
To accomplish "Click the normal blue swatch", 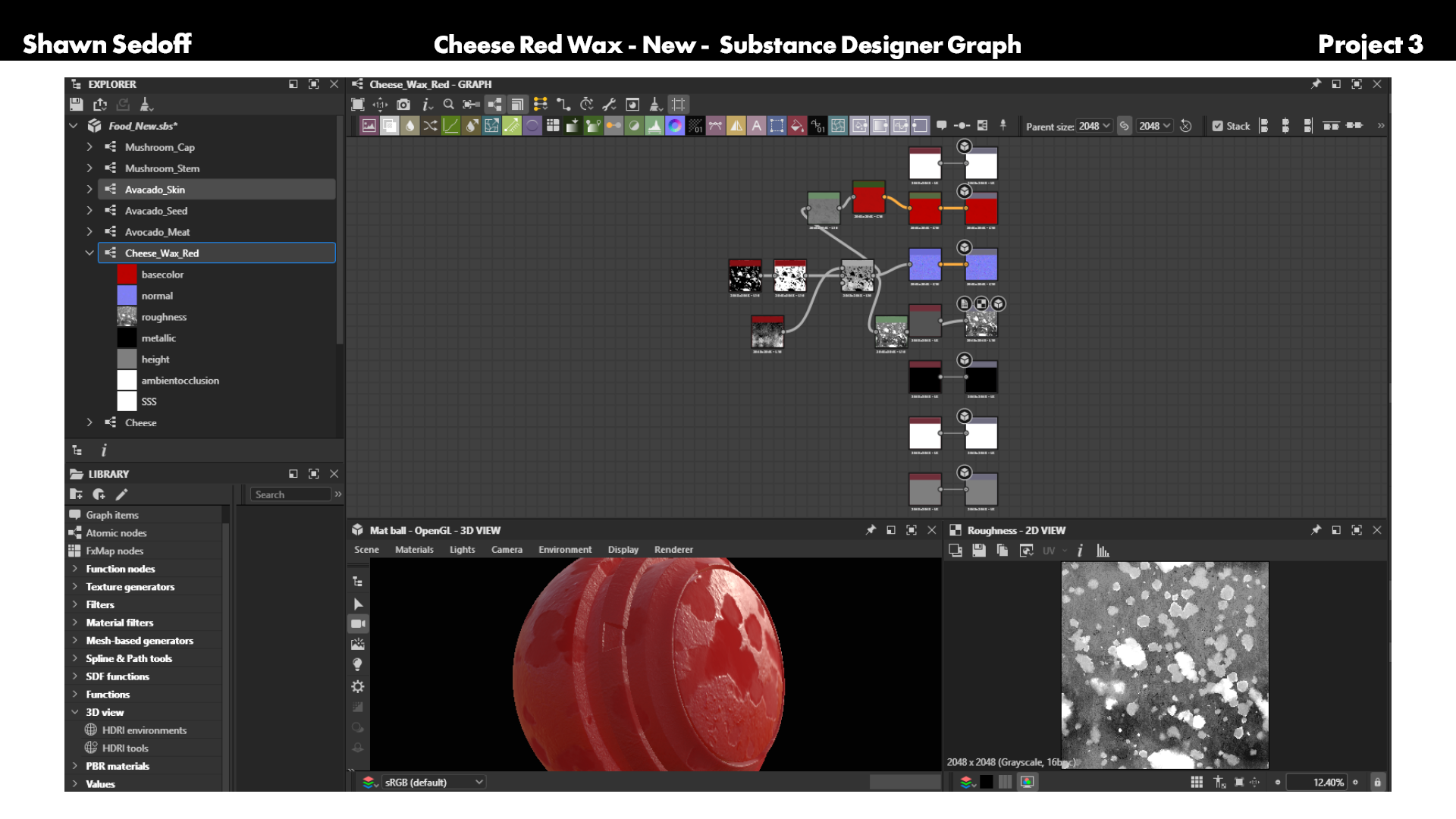I will click(127, 296).
